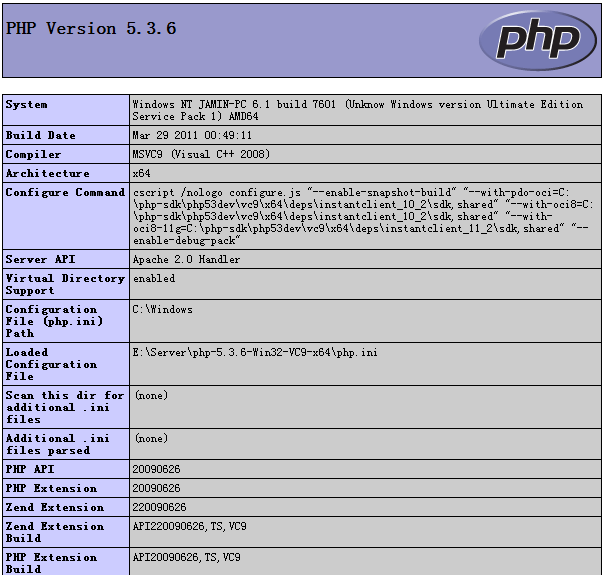Viewport: 605px width, 575px height.
Task: Select the loaded php.ini file path
Action: click(255, 352)
